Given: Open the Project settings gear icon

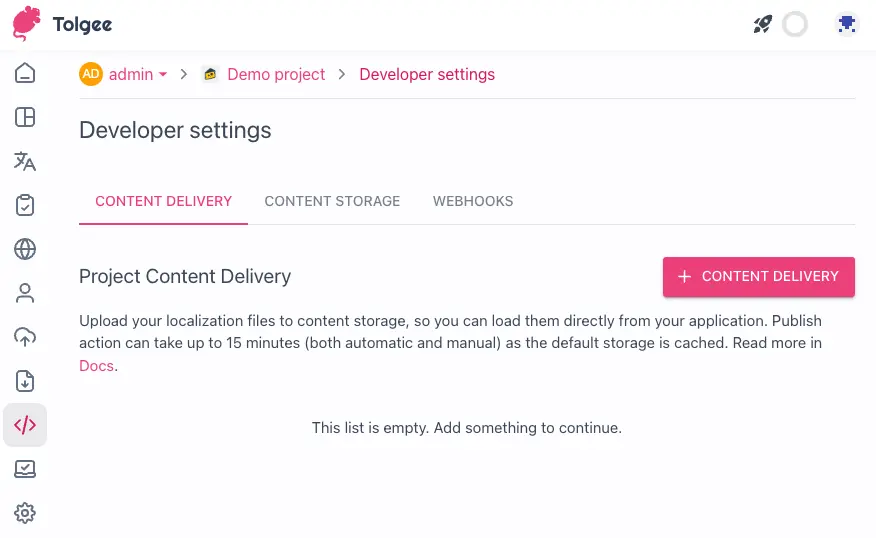Looking at the screenshot, I should coord(25,513).
